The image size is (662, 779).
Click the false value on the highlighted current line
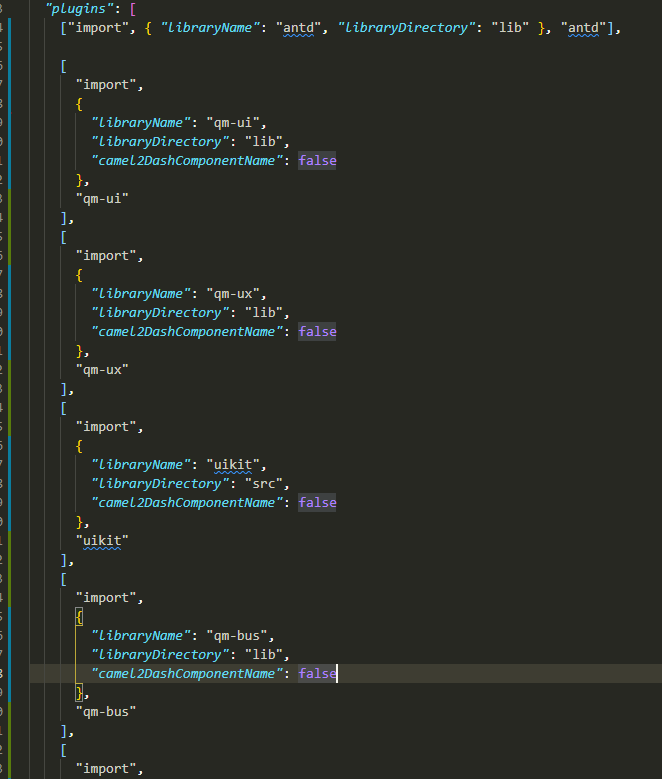tap(317, 674)
